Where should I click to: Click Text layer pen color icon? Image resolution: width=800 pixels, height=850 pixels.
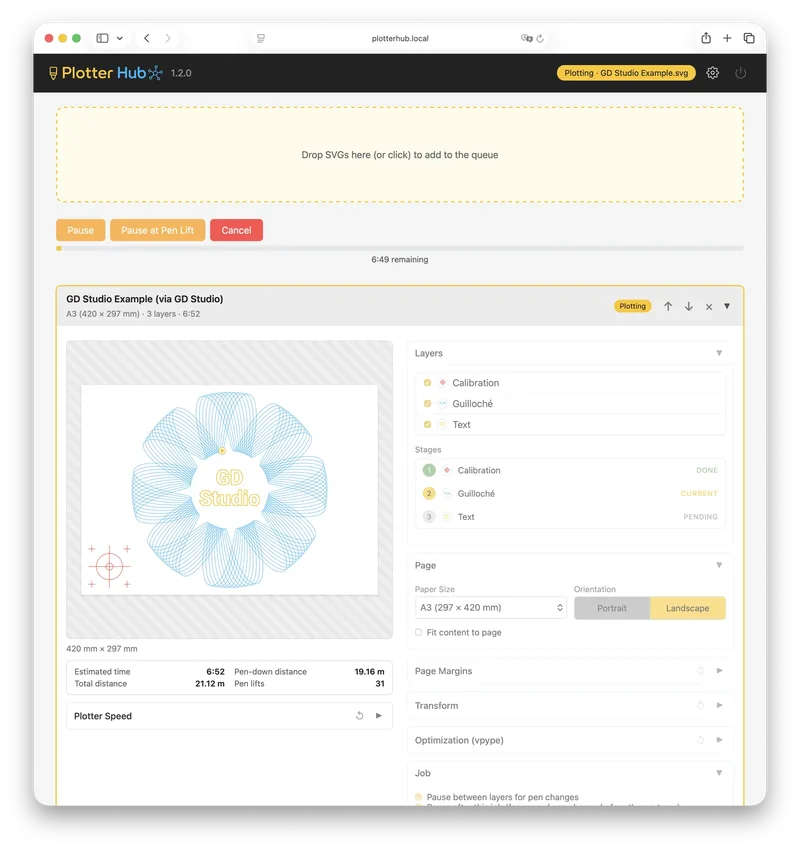442,424
